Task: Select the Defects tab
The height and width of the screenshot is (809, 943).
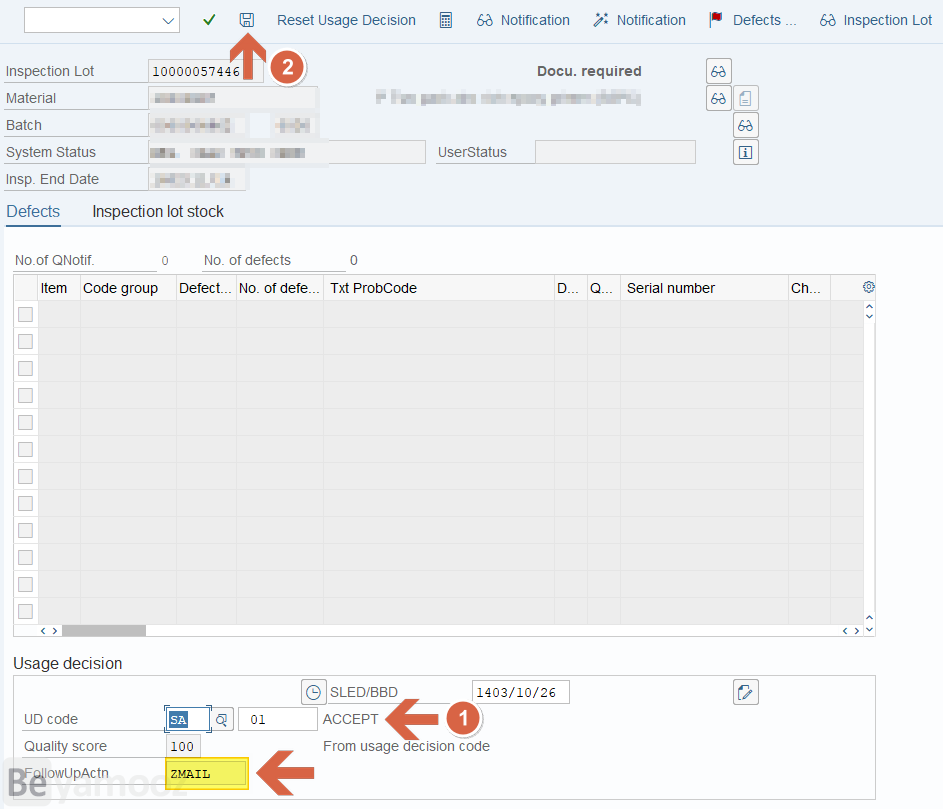Action: (33, 211)
